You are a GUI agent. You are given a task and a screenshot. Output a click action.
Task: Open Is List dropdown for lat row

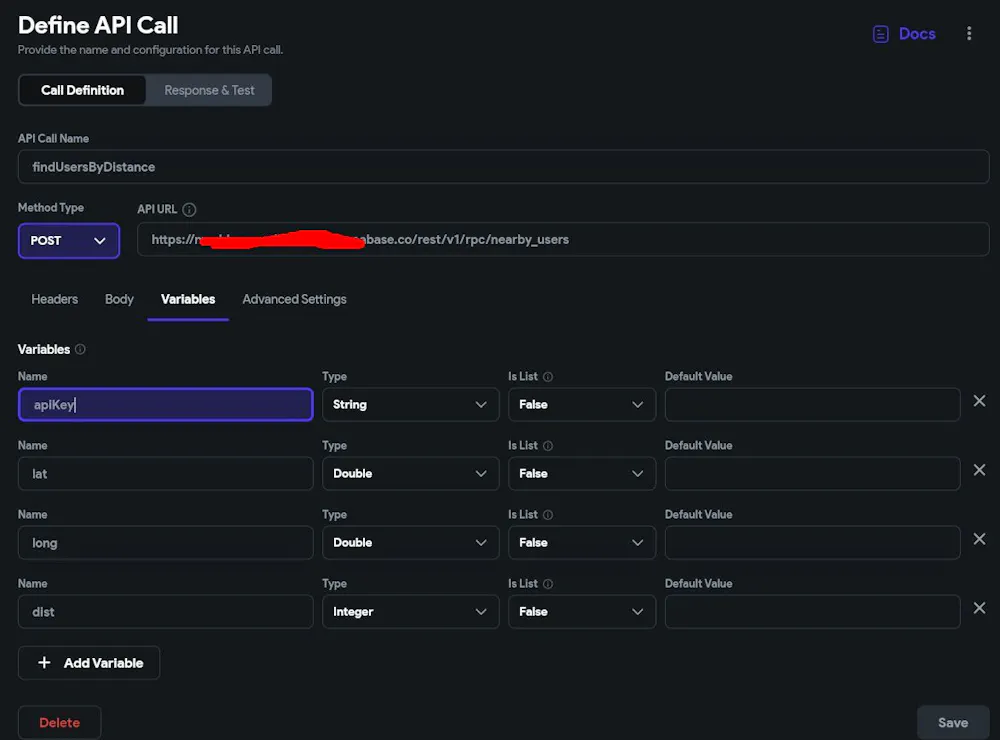(x=582, y=473)
